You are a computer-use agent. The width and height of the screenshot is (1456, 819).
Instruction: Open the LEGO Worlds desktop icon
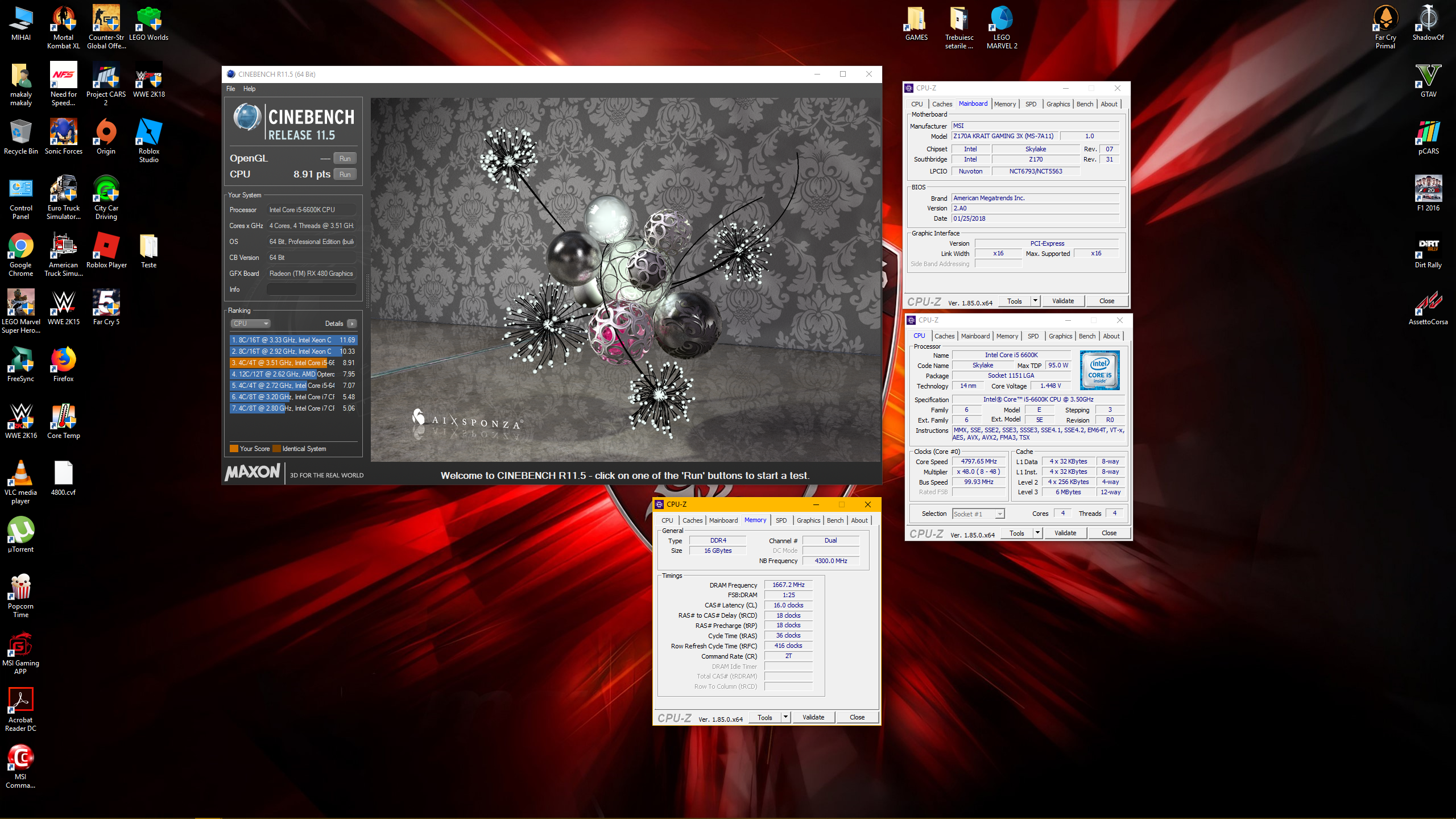pyautogui.click(x=148, y=23)
